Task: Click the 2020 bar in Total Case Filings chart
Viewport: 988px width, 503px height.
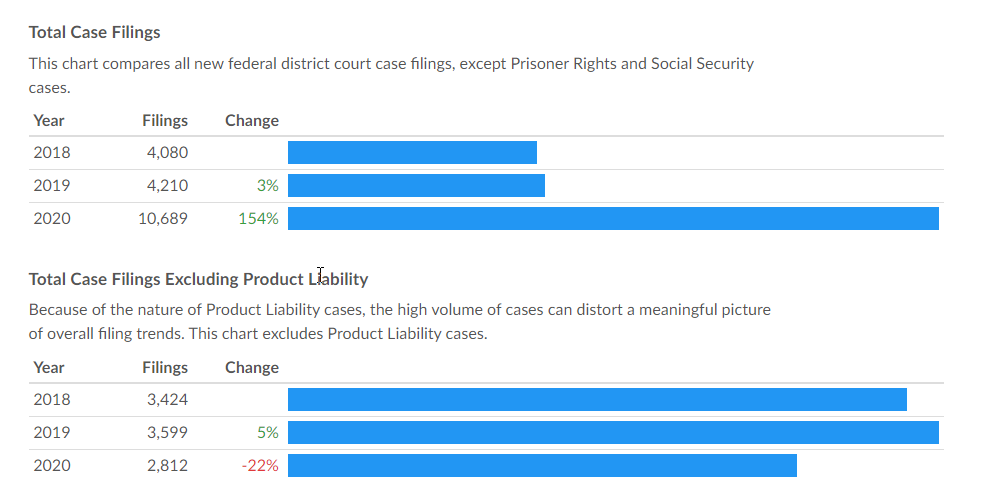Action: [x=613, y=219]
